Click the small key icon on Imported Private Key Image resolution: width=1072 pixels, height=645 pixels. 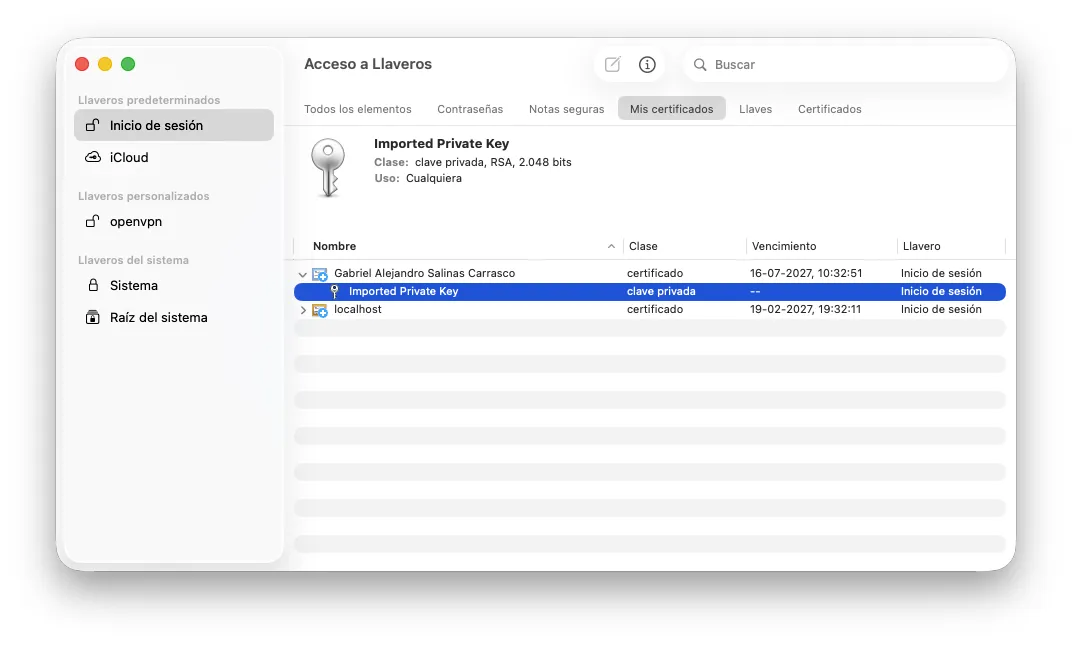click(334, 291)
